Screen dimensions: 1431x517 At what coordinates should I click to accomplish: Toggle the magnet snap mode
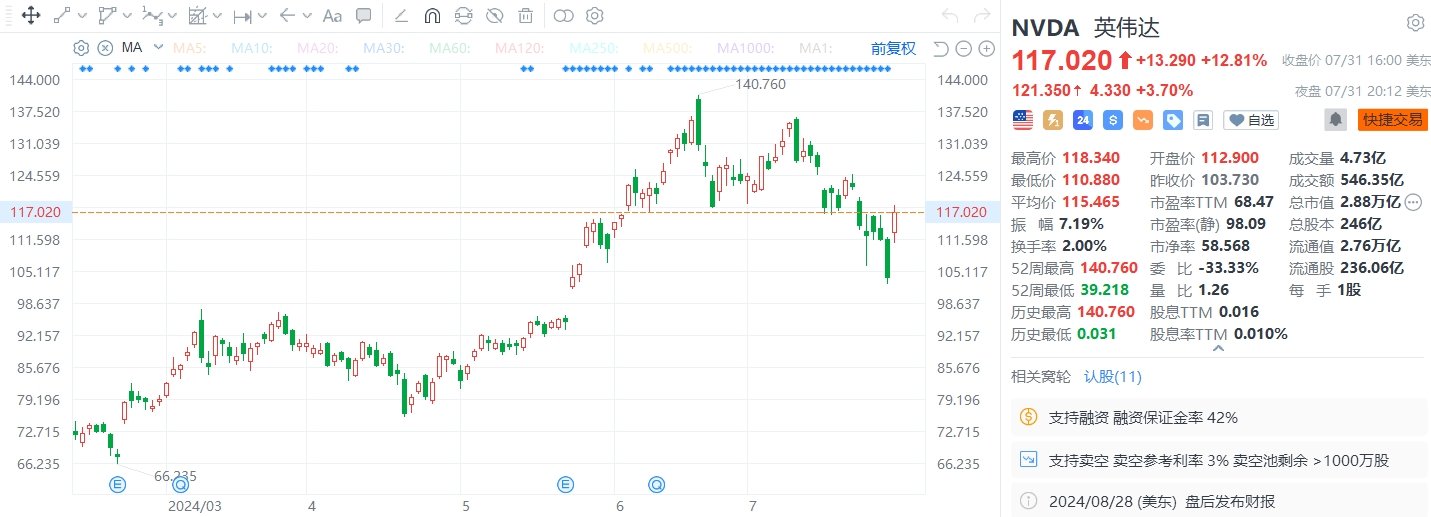point(432,15)
